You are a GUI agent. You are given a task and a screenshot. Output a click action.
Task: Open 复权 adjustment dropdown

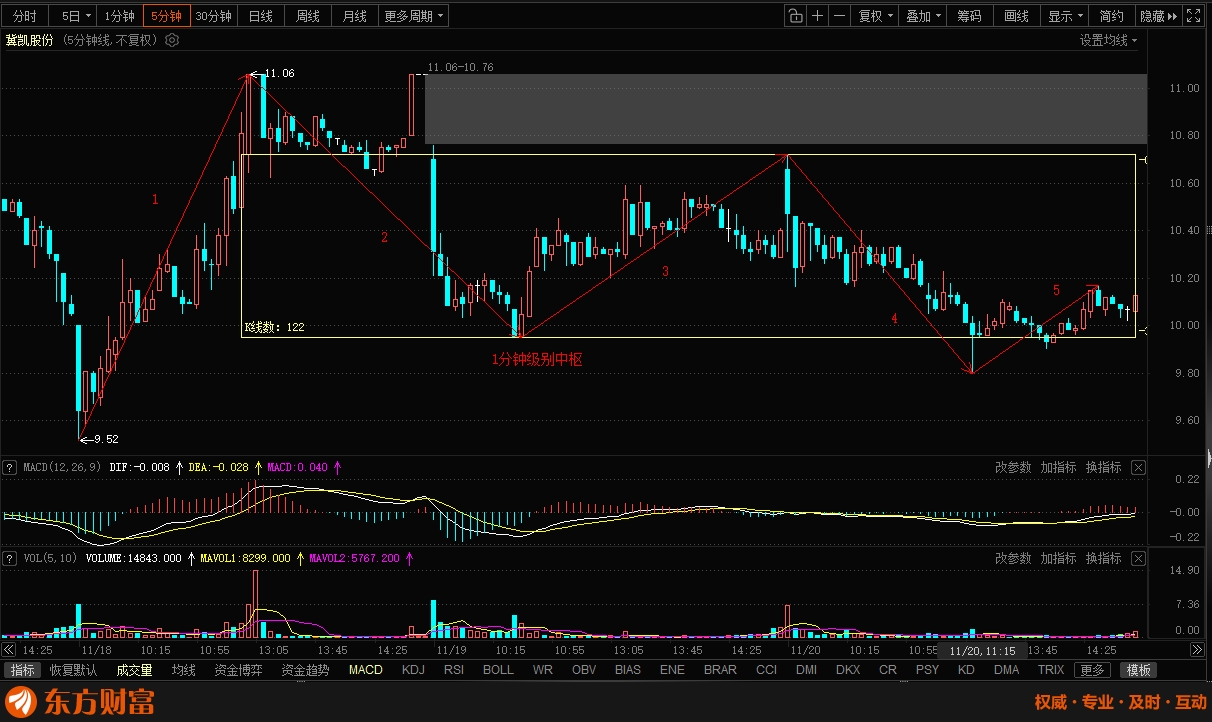pyautogui.click(x=875, y=16)
